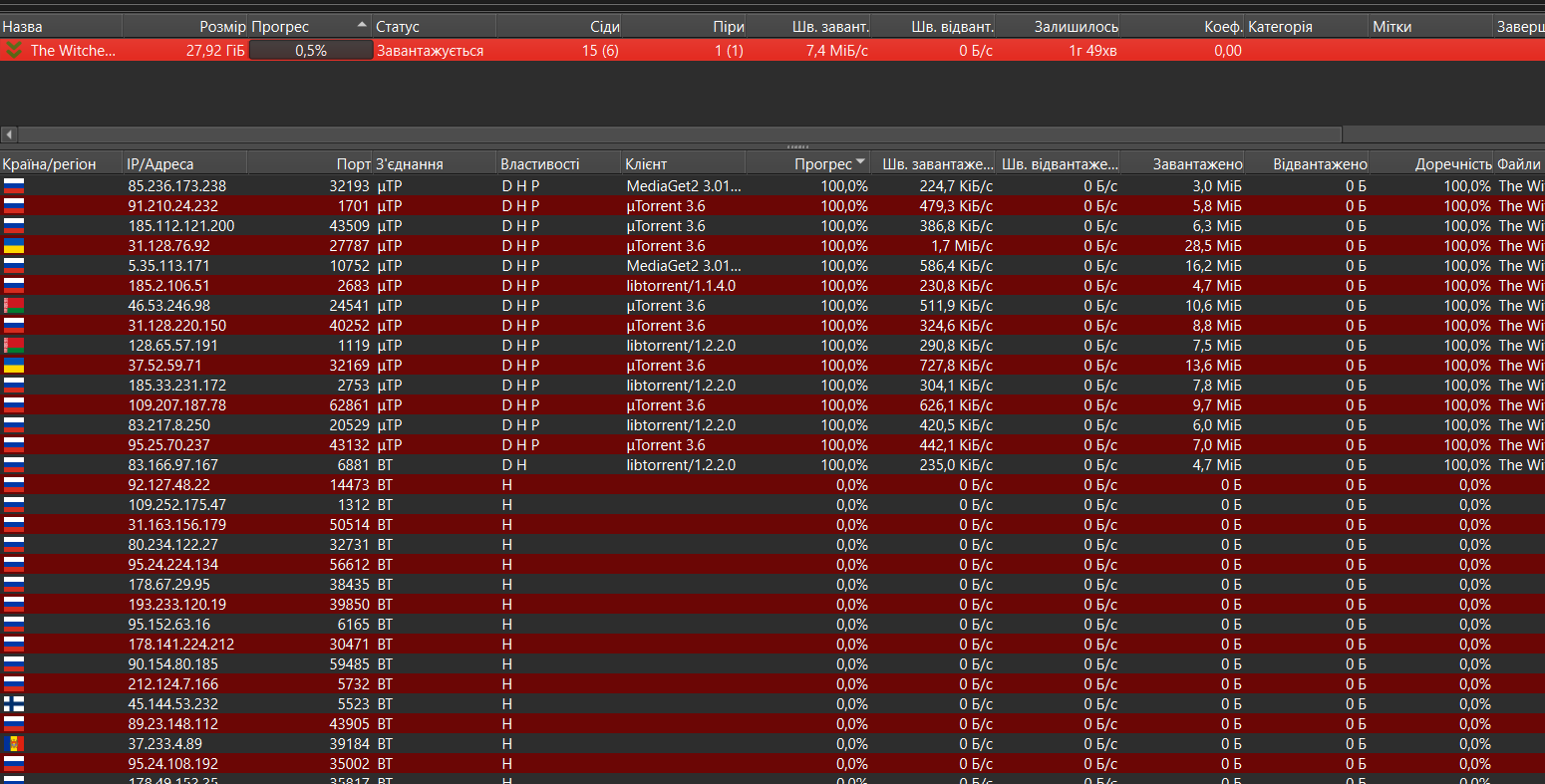Click the Ukrainian flag for peer 37.52.59.71
Image resolution: width=1545 pixels, height=784 pixels.
(x=14, y=365)
